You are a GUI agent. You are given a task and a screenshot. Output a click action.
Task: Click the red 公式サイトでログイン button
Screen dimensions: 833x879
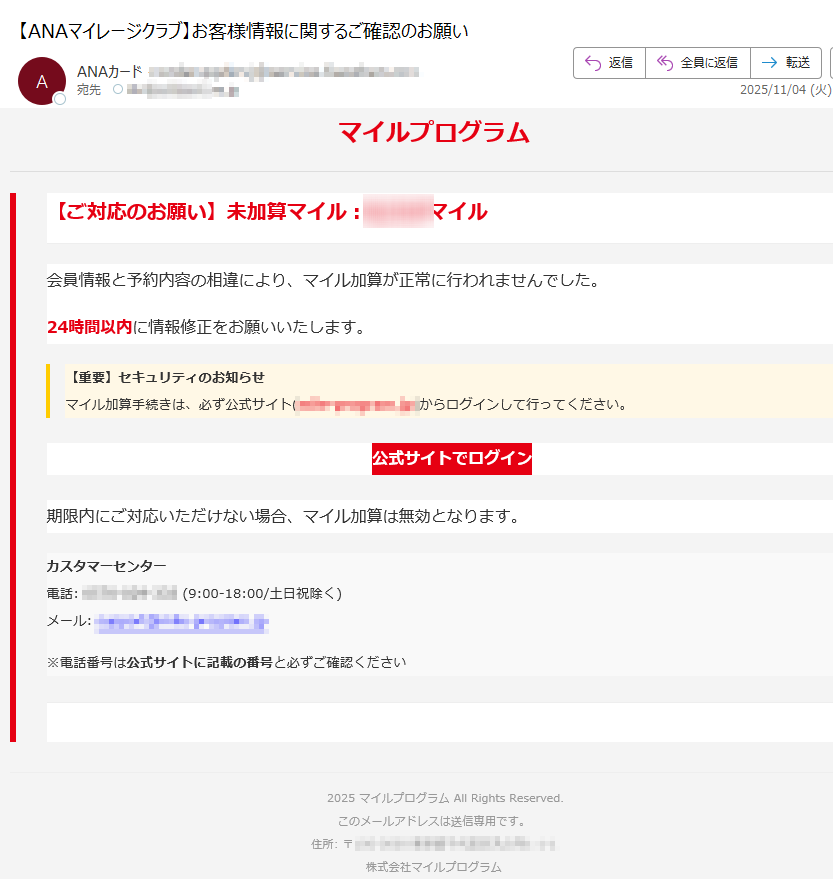tap(451, 458)
